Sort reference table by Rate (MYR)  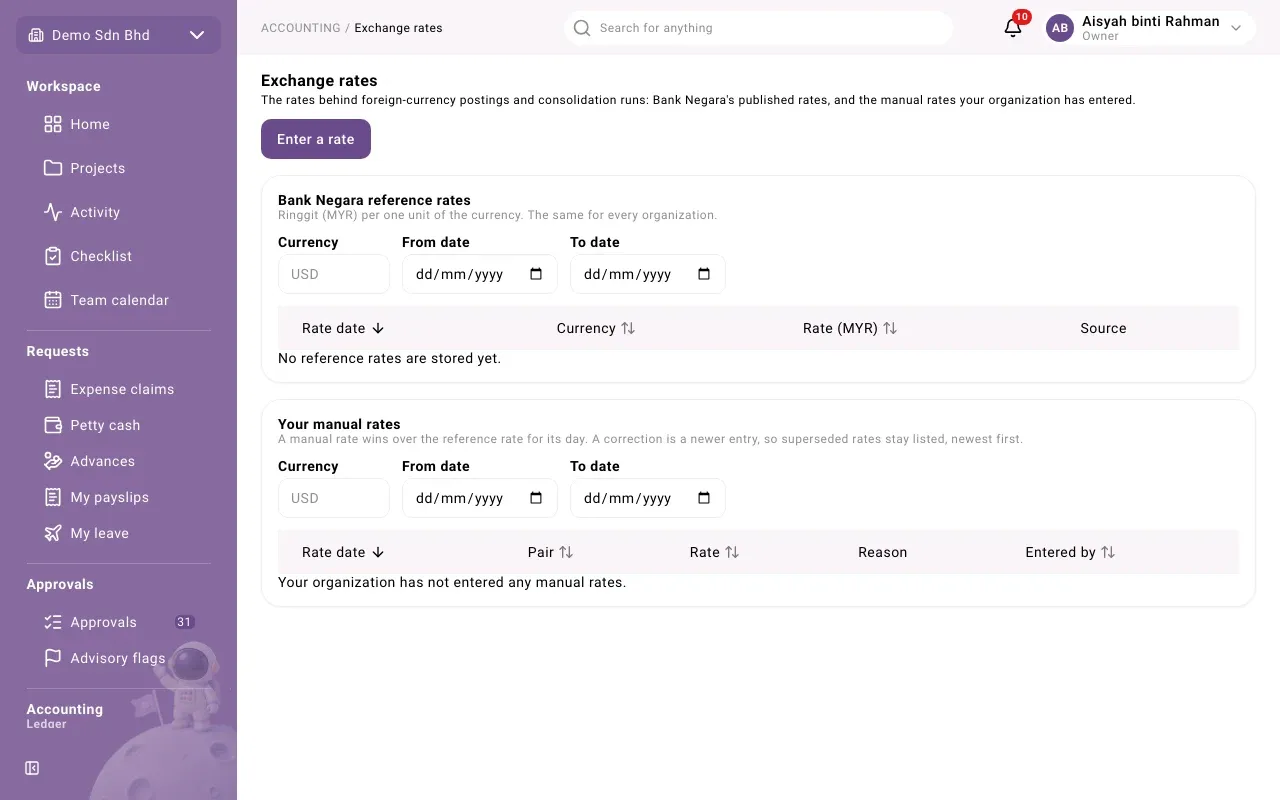[850, 328]
